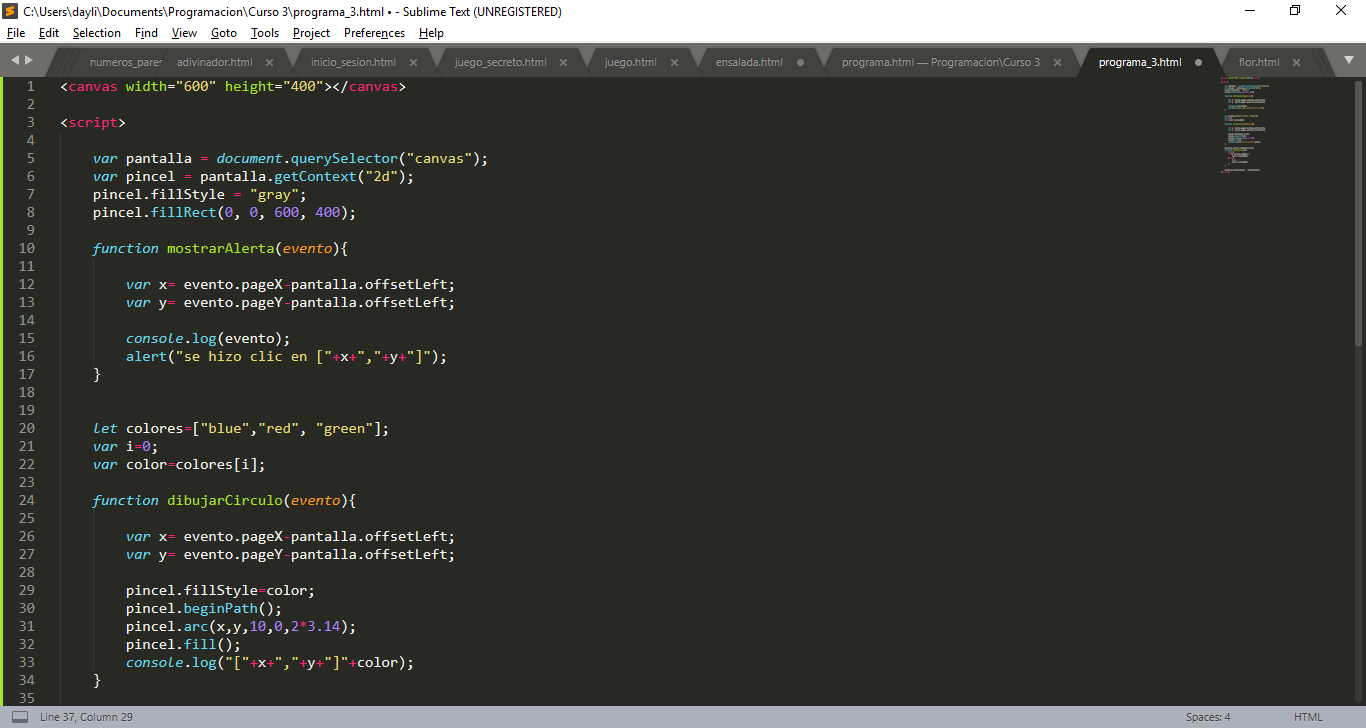Switch to programa.html — Programacion\Curso 3 tab
Viewport: 1366px width, 728px height.
tap(940, 62)
